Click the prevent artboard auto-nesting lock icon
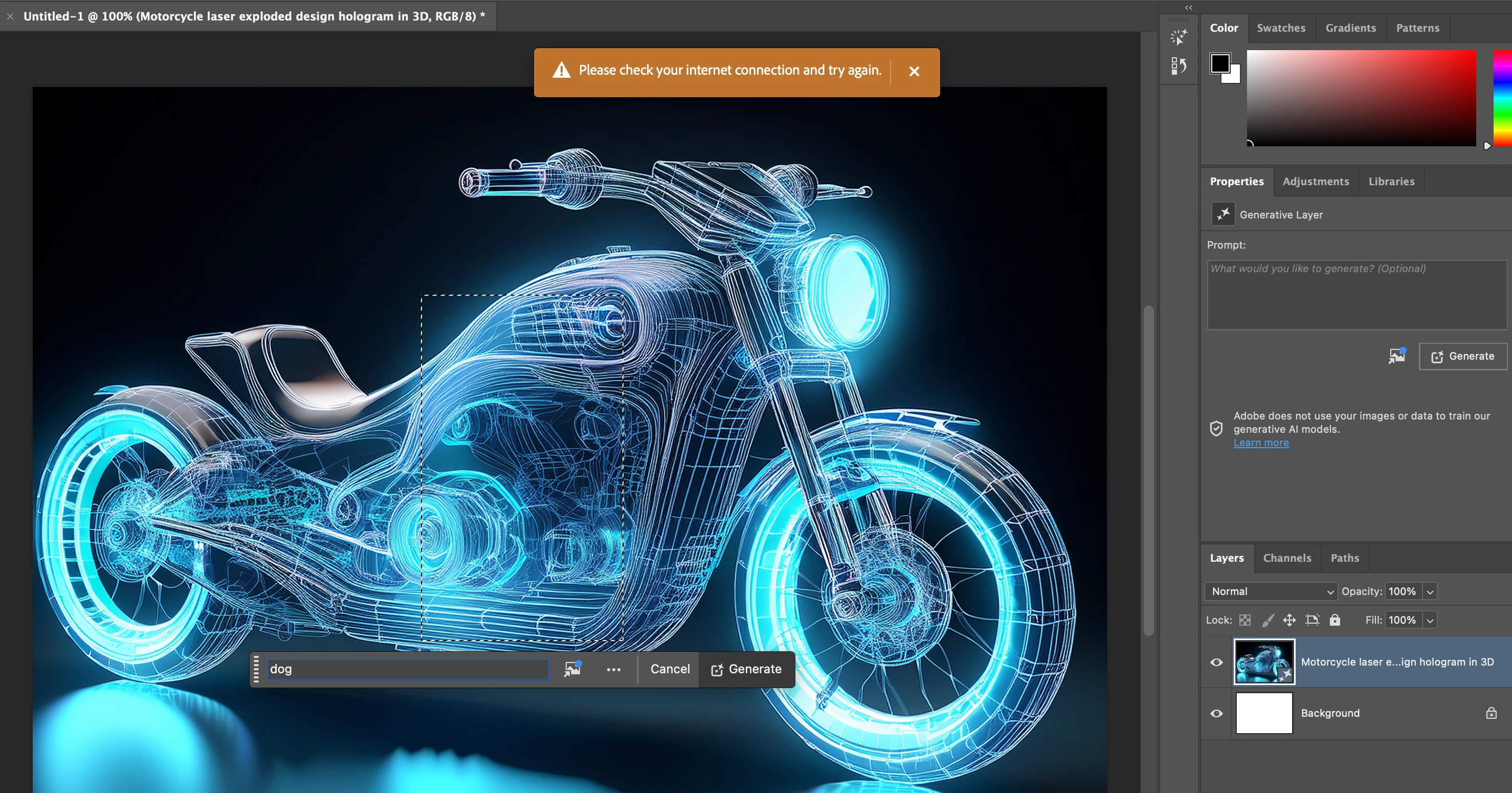Viewport: 1512px width, 793px height. [x=1312, y=620]
